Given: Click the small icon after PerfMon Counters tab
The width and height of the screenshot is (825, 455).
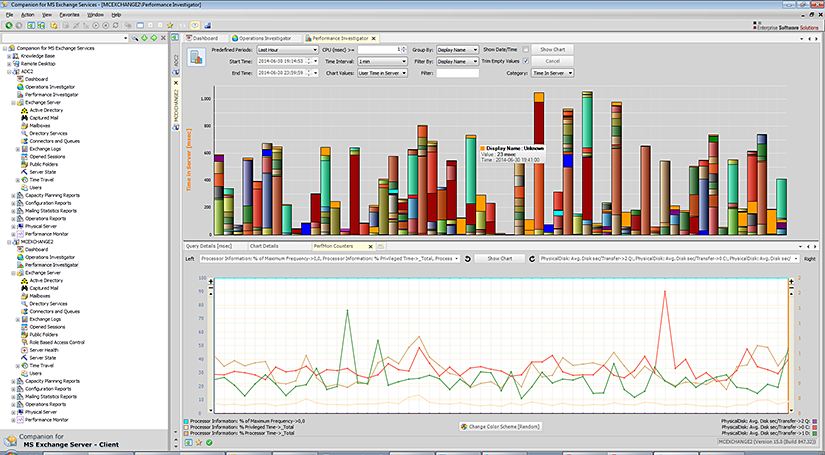Looking at the screenshot, I should tap(381, 246).
